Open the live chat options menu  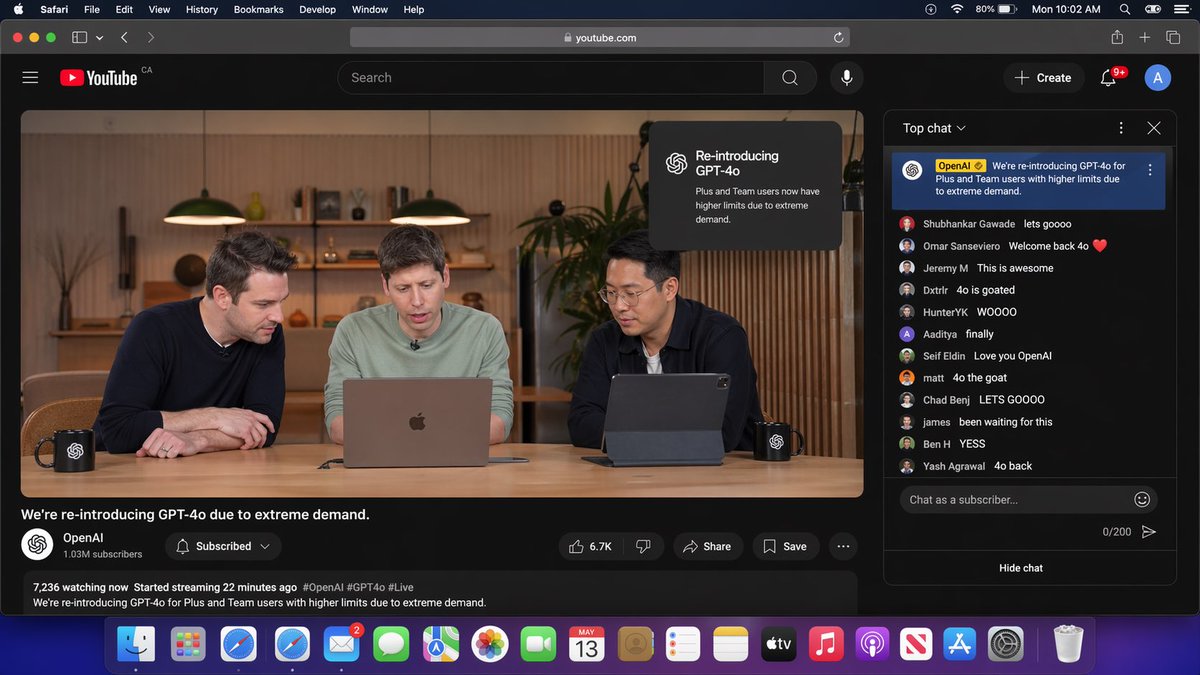point(1121,128)
